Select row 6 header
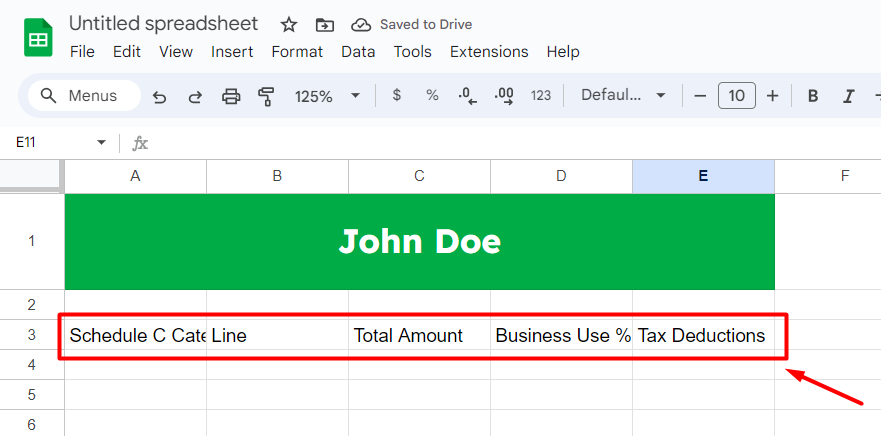This screenshot has width=881, height=436. click(x=32, y=423)
